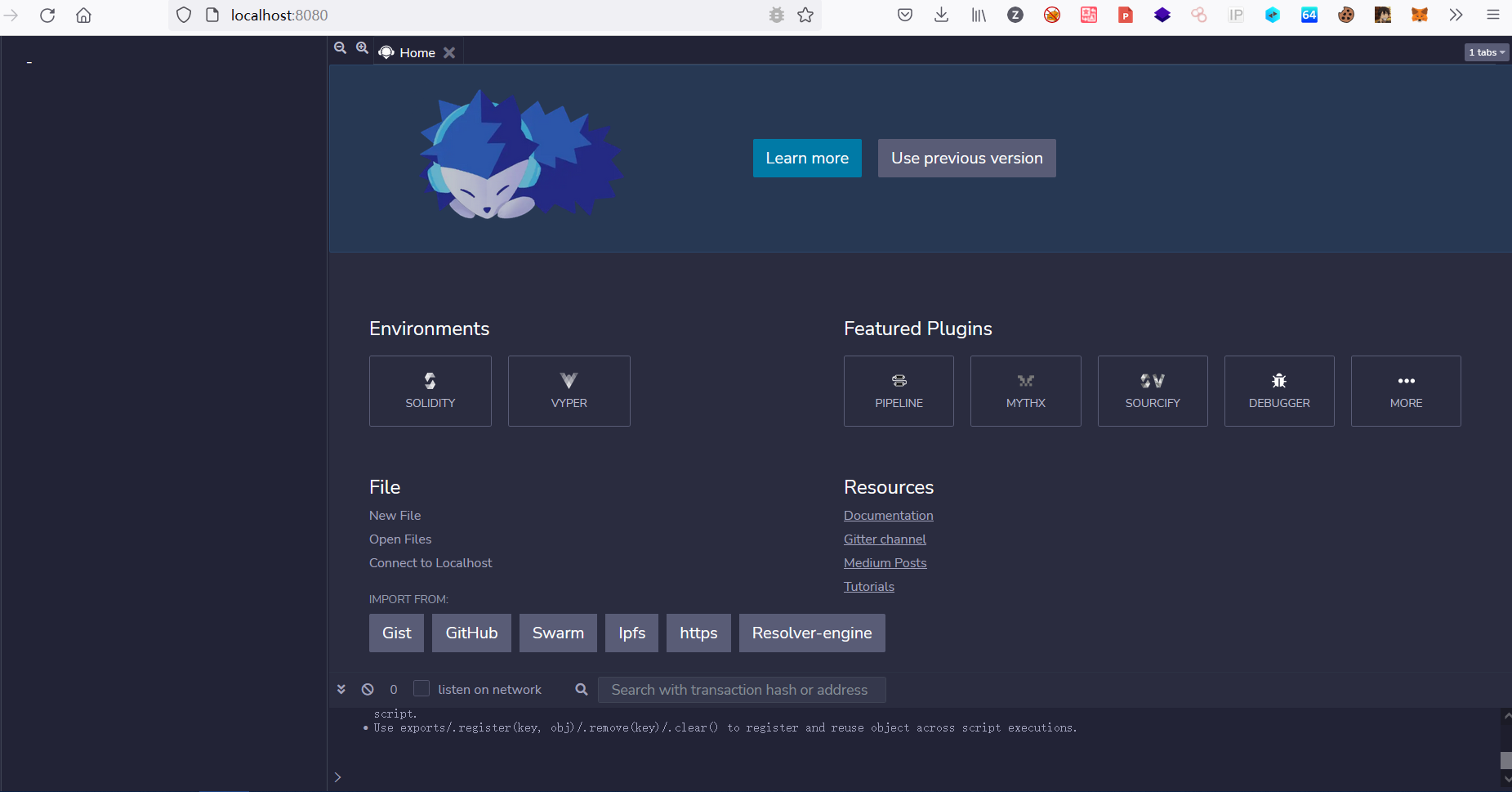Open the Medium Posts link
1512x792 pixels.
coord(885,563)
